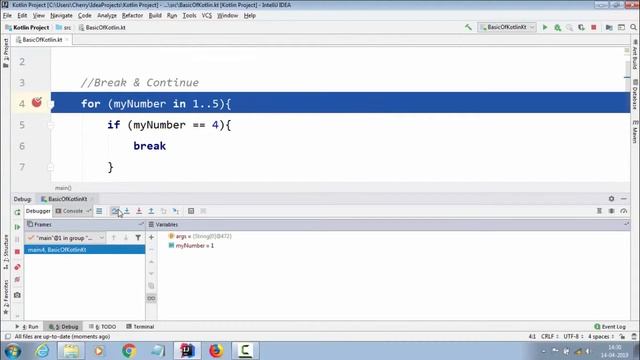640x360 pixels.
Task: Open the Run tool window button at bottom
Action: coord(27,327)
